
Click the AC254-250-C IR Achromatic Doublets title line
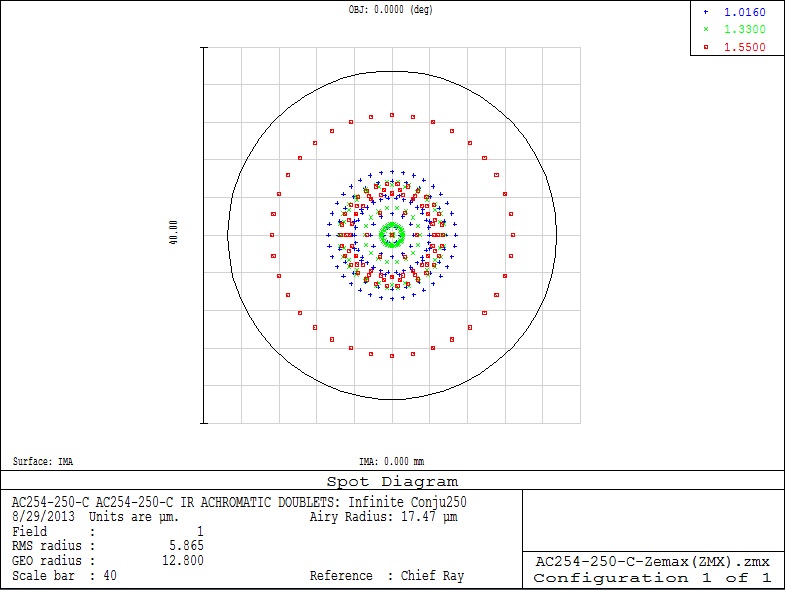coord(239,502)
